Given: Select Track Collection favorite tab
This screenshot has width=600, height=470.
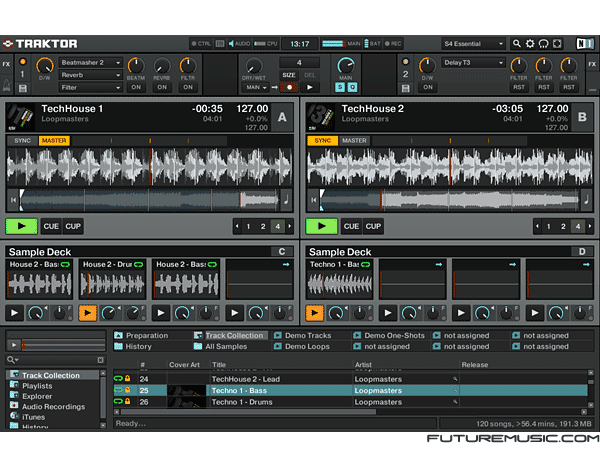Looking at the screenshot, I should [231, 335].
